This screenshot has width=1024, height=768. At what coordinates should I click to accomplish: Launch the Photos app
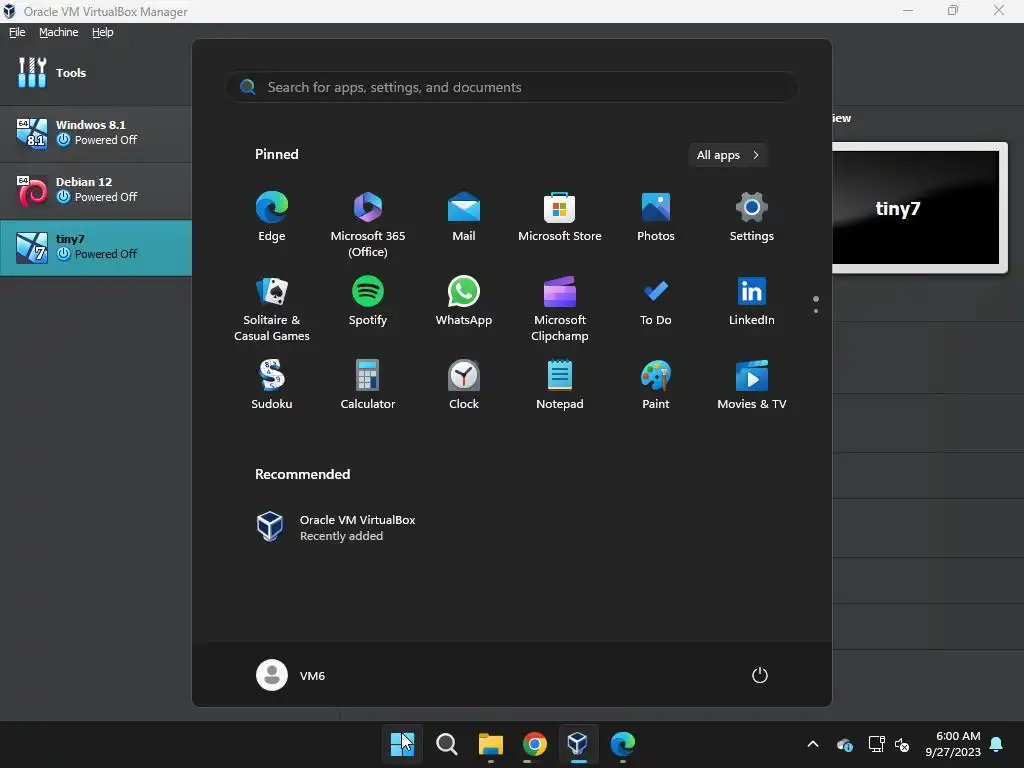(656, 217)
